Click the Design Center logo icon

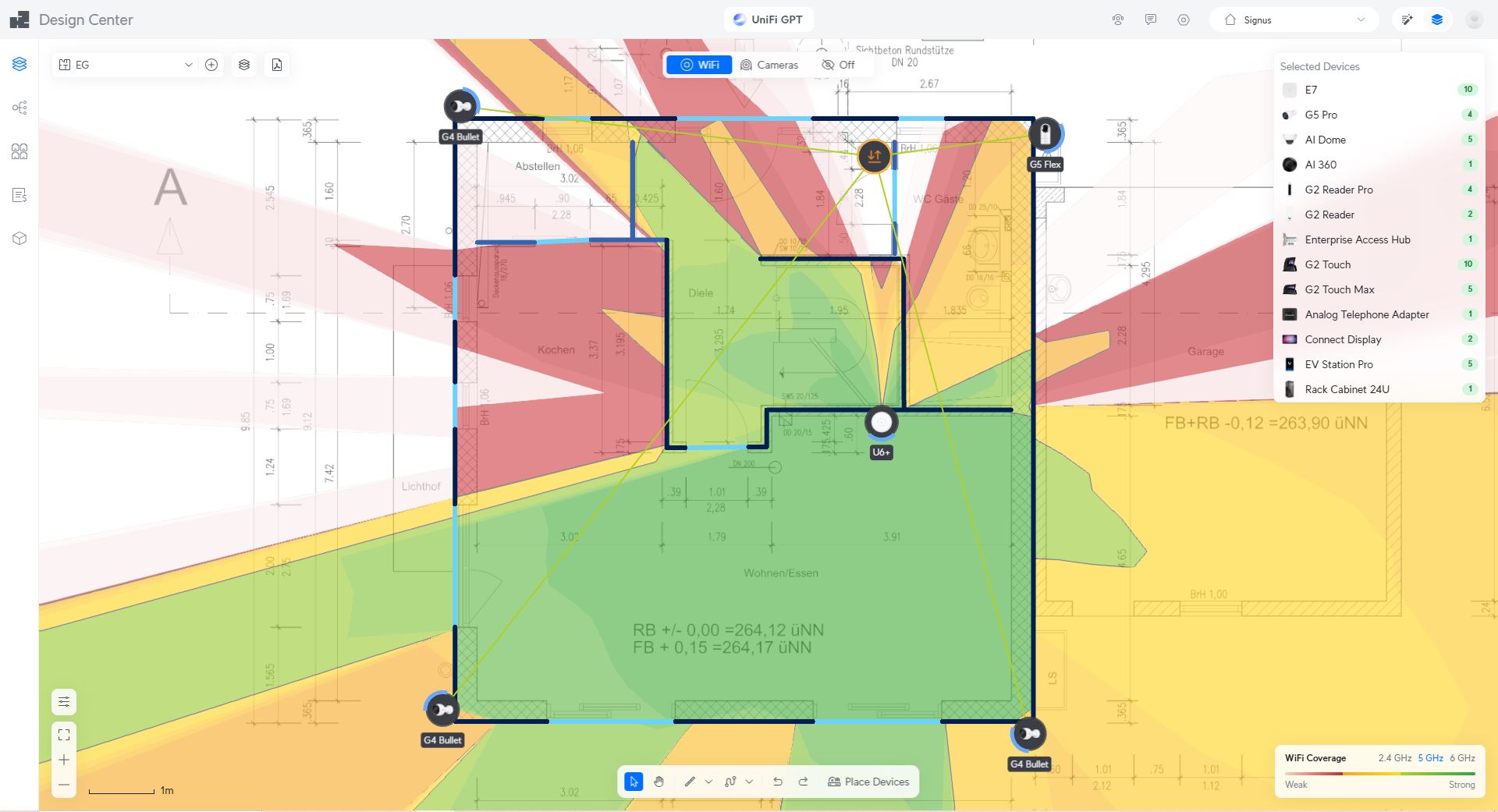tap(20, 20)
